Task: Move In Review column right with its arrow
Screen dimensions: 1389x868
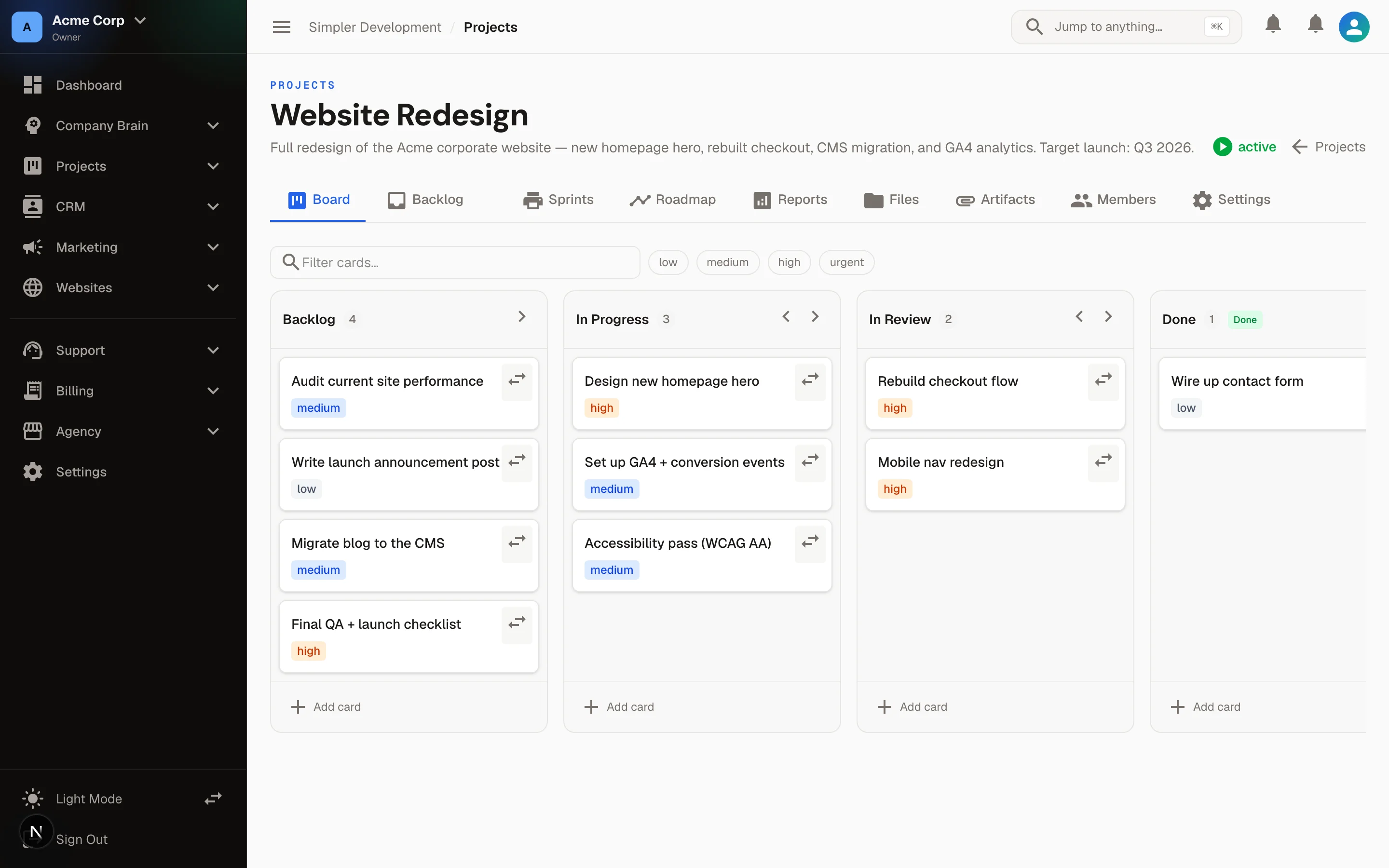Action: 1108,317
